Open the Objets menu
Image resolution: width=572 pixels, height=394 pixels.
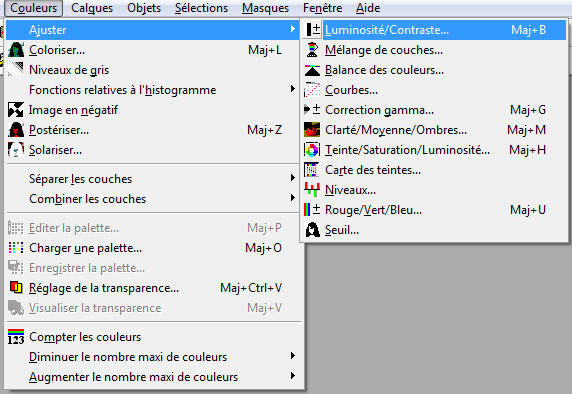point(144,8)
